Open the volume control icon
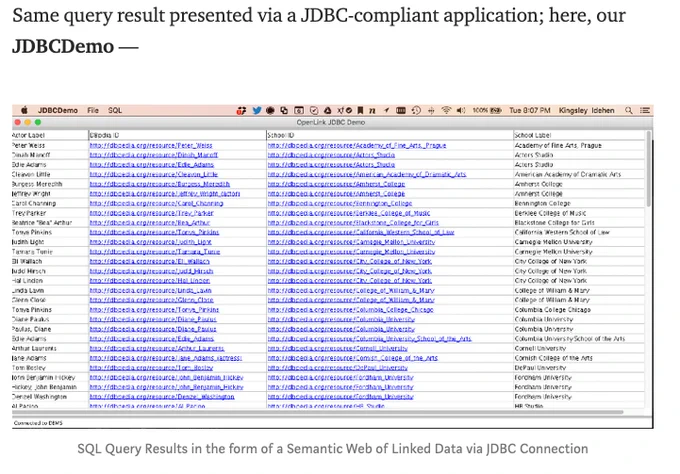The width and height of the screenshot is (680, 474). (x=461, y=111)
